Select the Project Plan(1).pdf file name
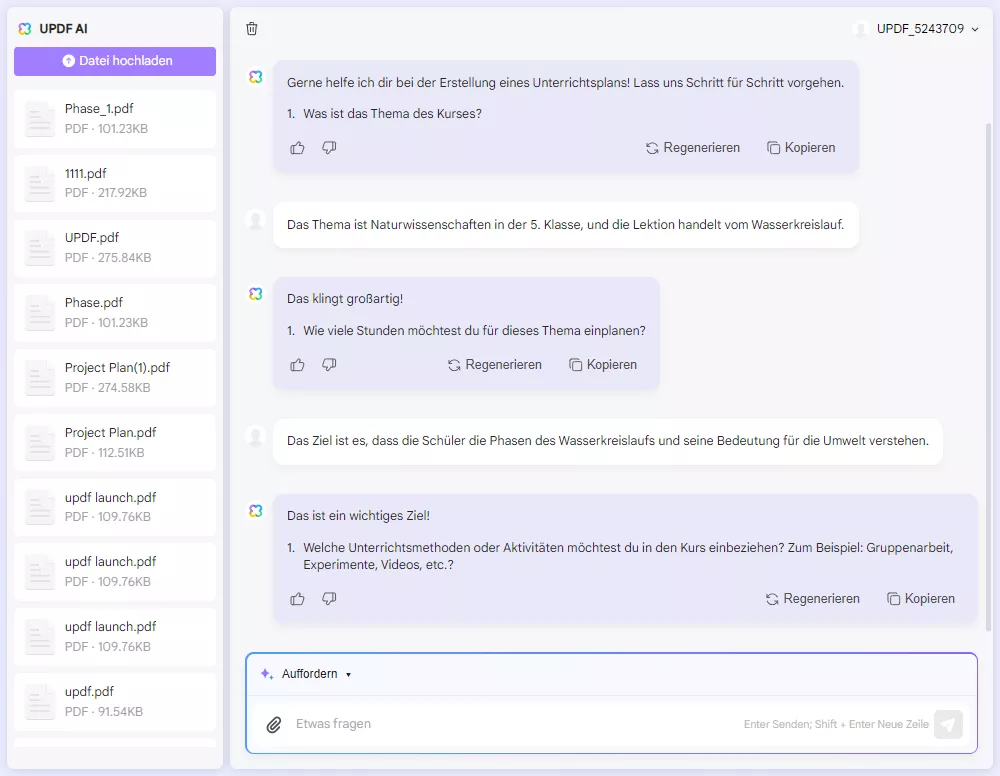This screenshot has width=1000, height=776. 117,368
